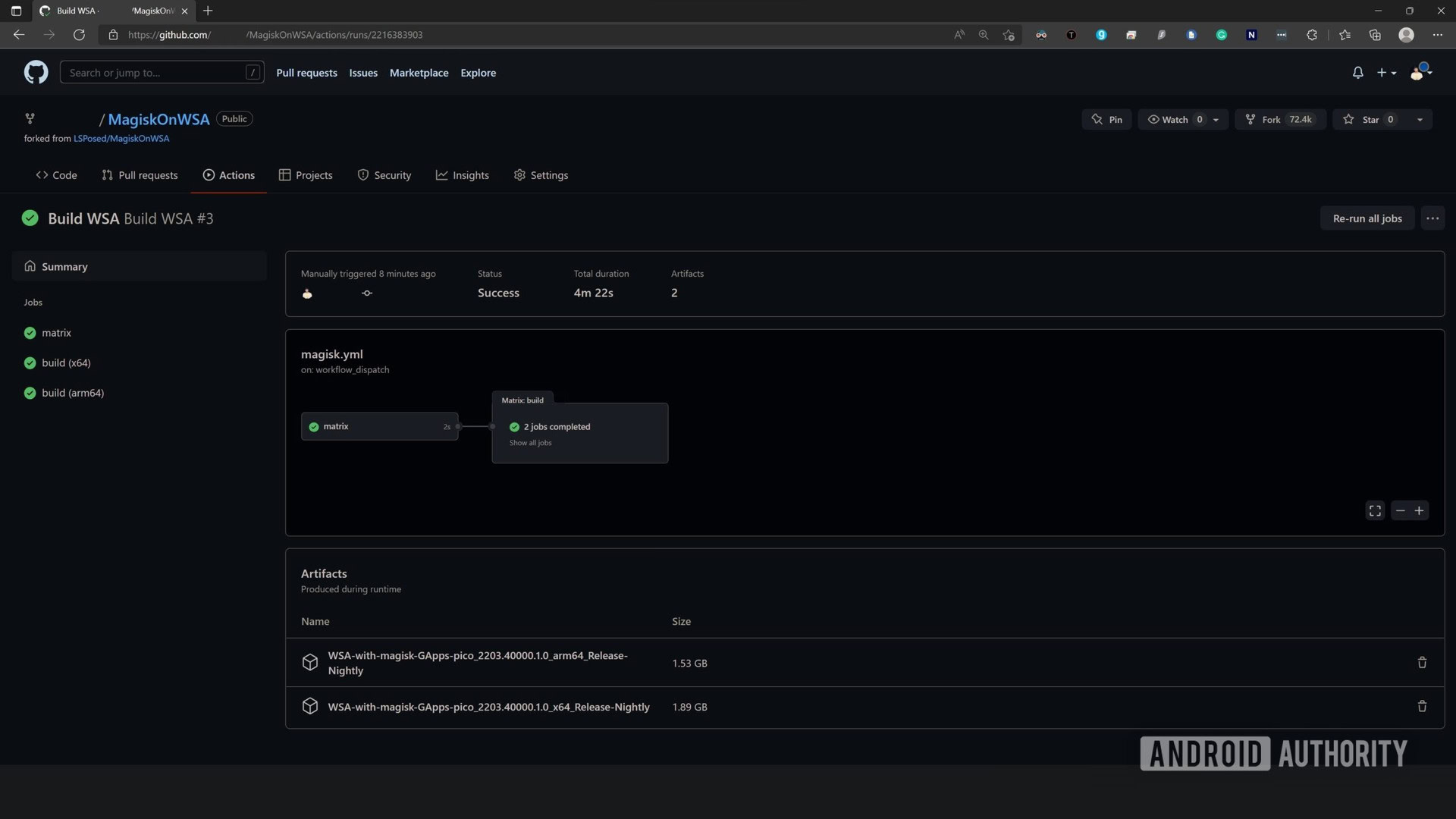Expand the plus create-new dropdown
This screenshot has height=819, width=1456.
pyautogui.click(x=1386, y=73)
